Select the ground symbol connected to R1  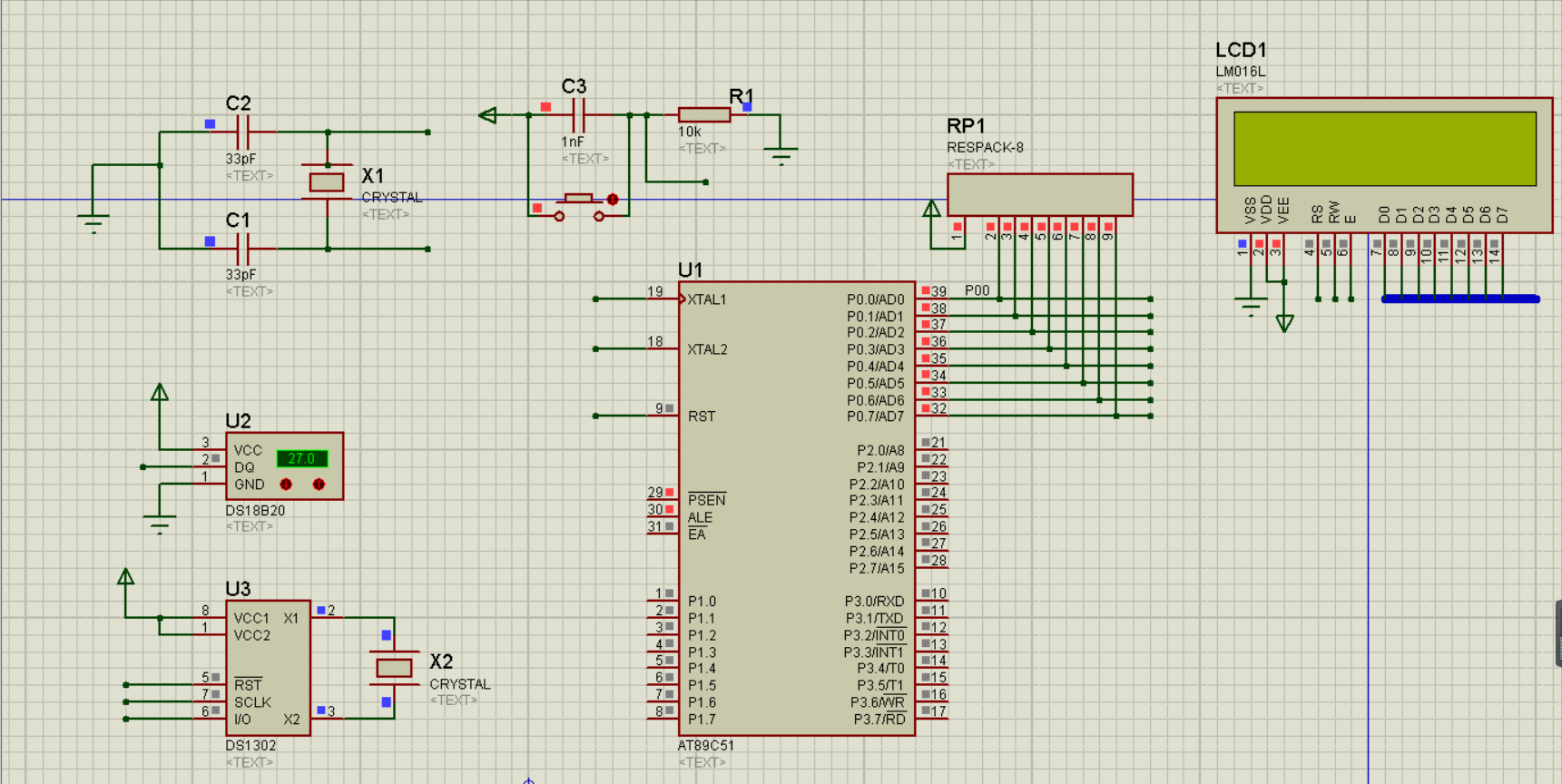781,155
